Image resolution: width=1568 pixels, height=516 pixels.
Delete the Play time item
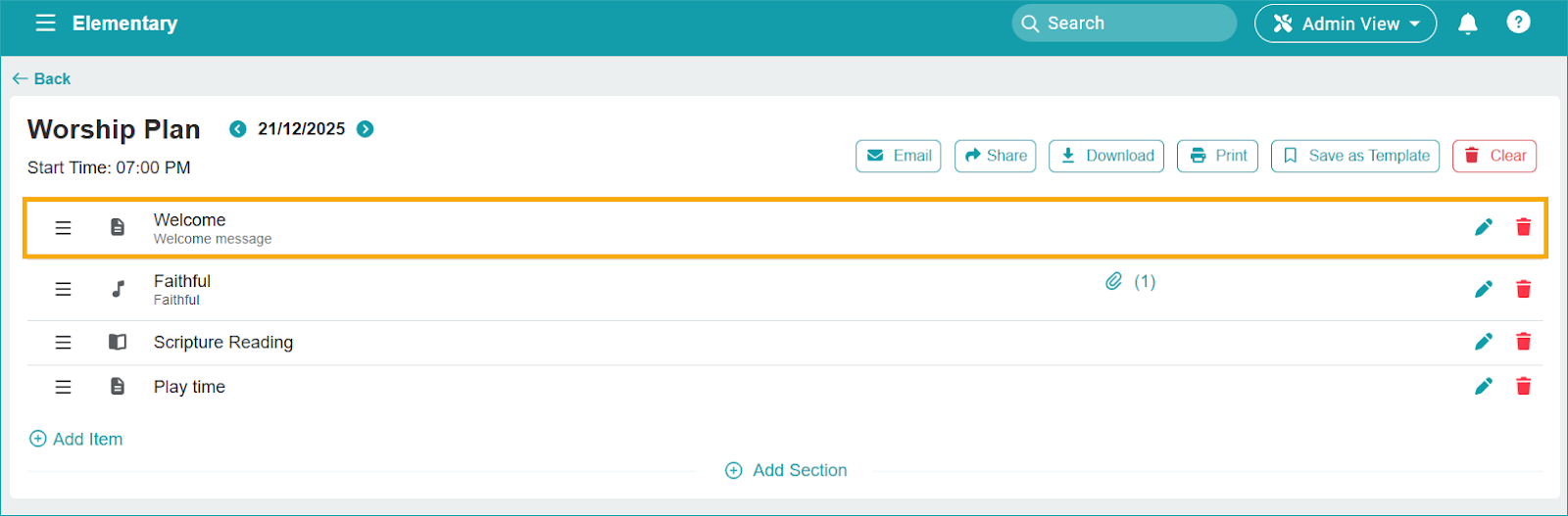1523,387
